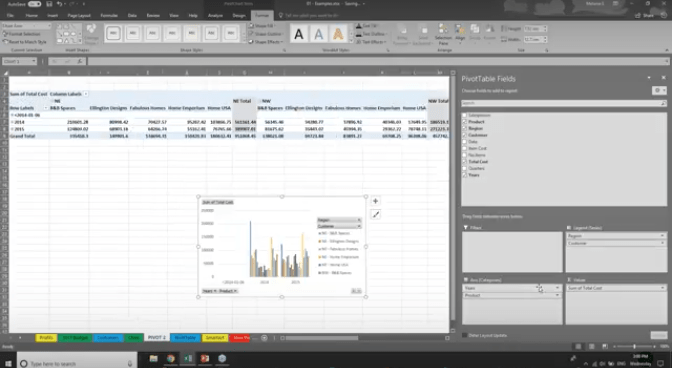Open the File menu tab
Image resolution: width=680 pixels, height=368 pixels.
[10, 16]
